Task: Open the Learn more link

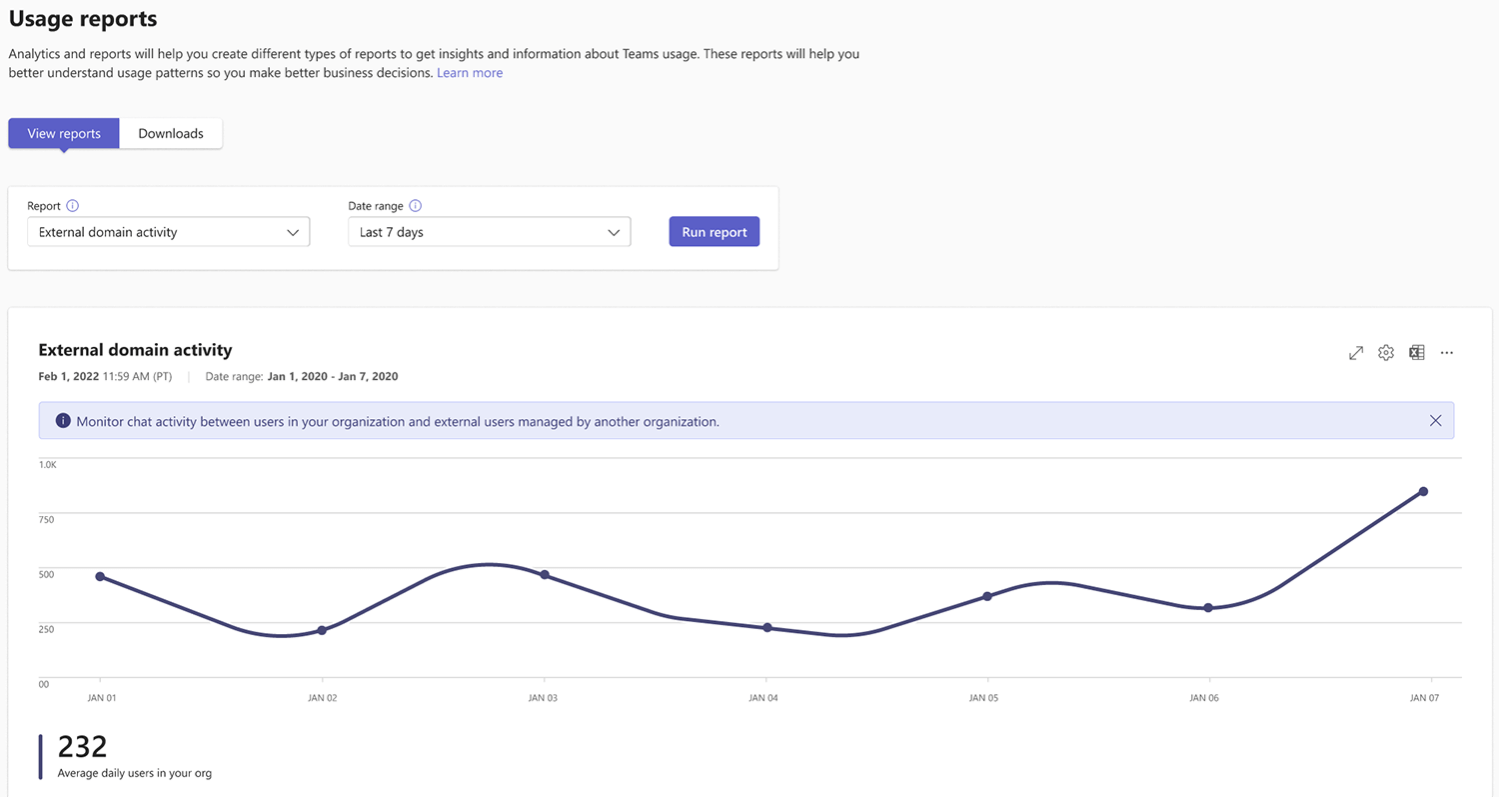Action: point(469,72)
